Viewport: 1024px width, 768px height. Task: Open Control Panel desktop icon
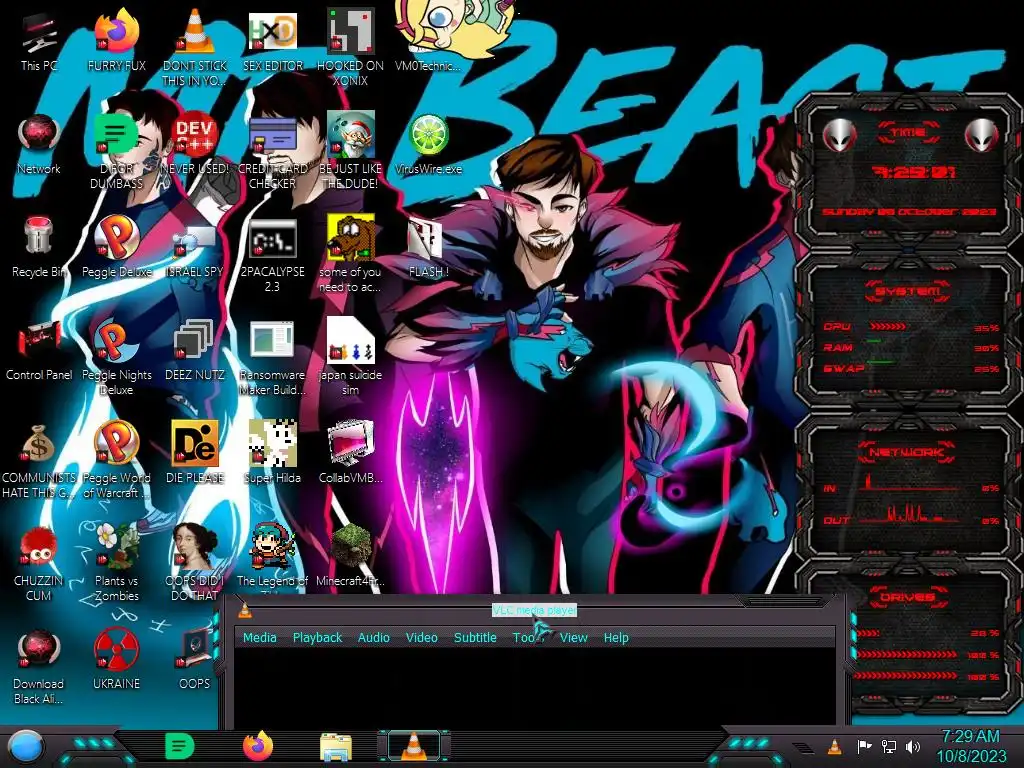[x=39, y=351]
